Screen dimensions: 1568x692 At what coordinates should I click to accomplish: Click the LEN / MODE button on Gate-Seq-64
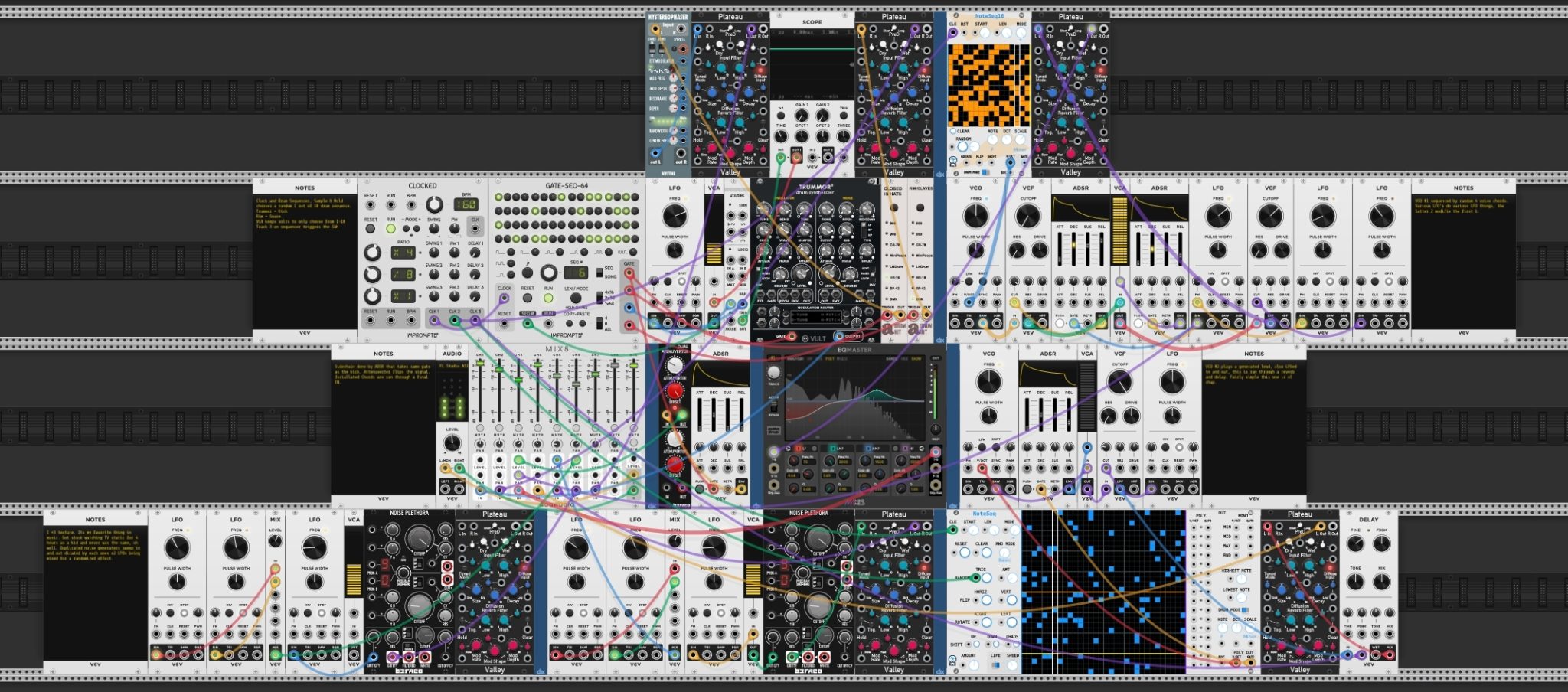pyautogui.click(x=576, y=298)
